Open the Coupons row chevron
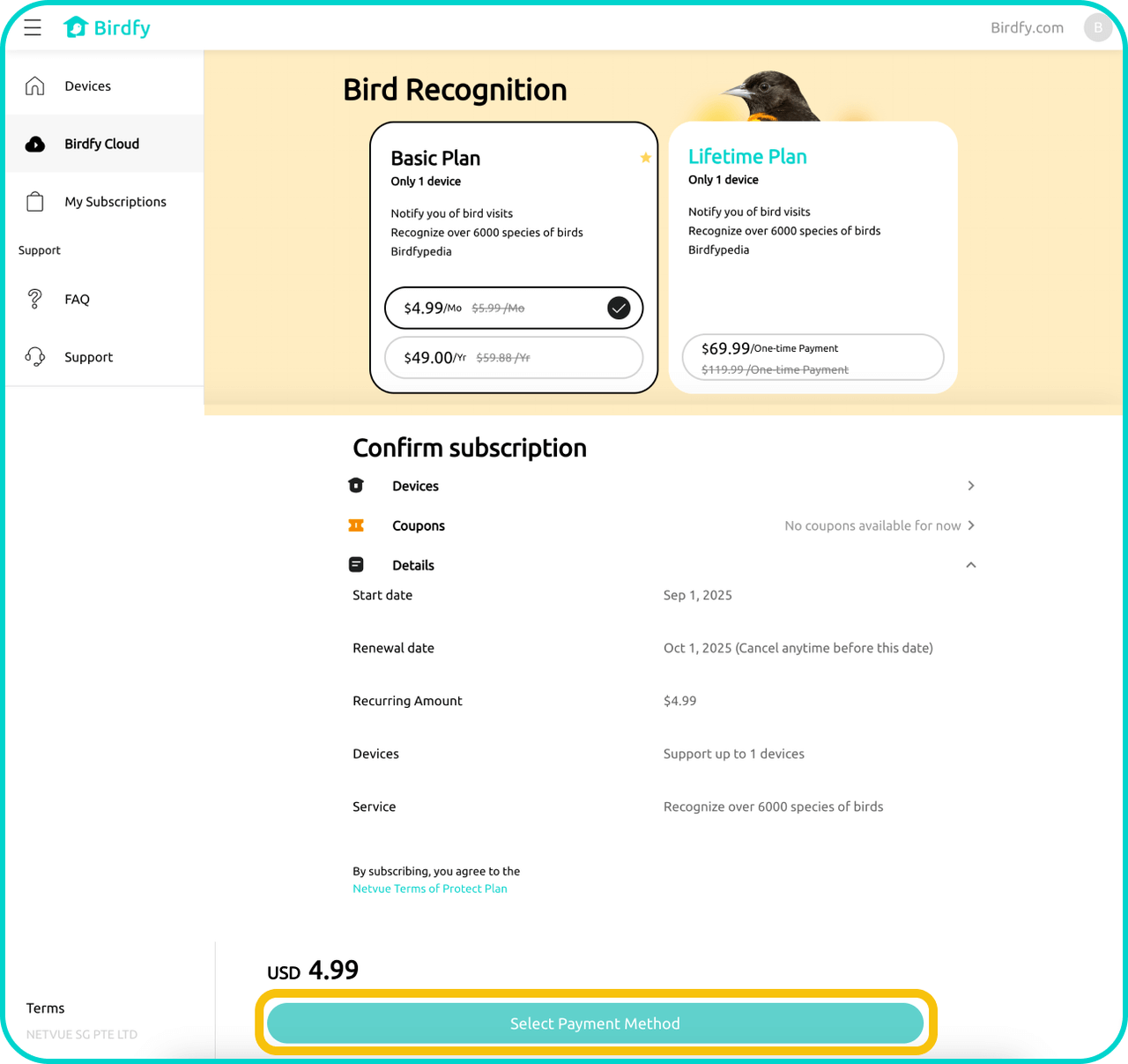This screenshot has height=1064, width=1128. [970, 525]
